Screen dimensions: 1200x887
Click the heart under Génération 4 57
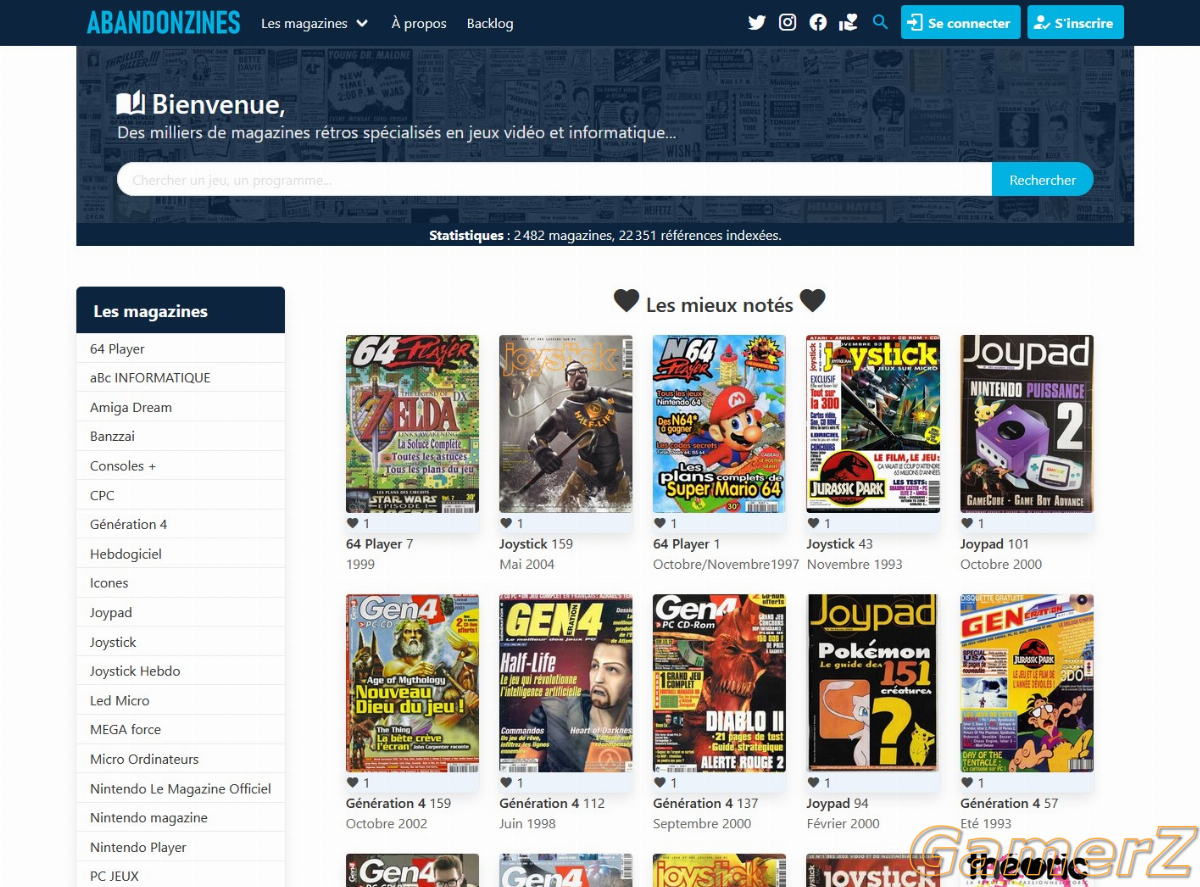(968, 783)
